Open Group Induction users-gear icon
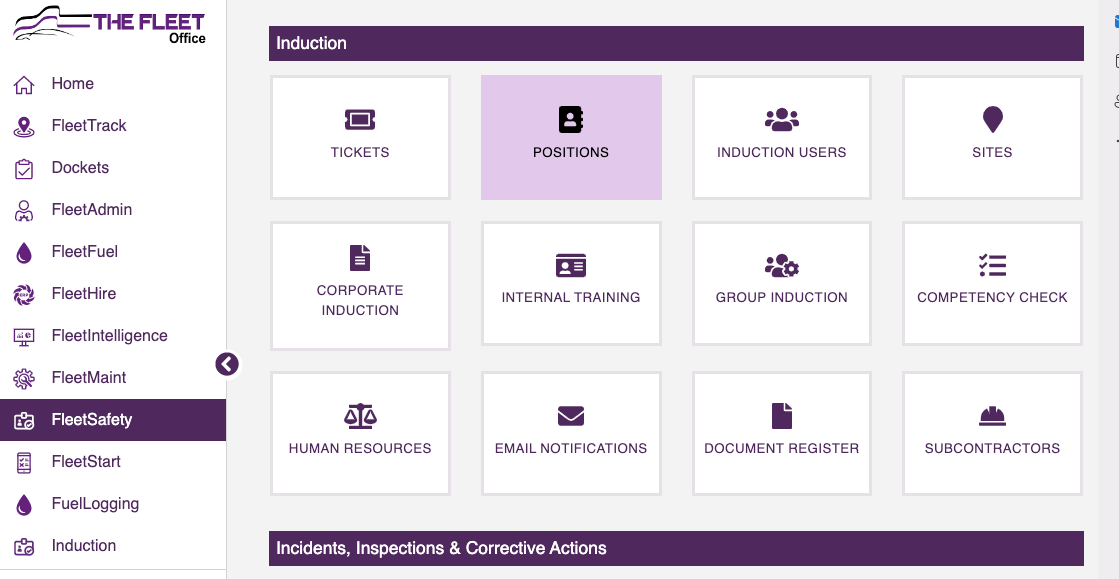This screenshot has height=579, width=1119. 781,265
